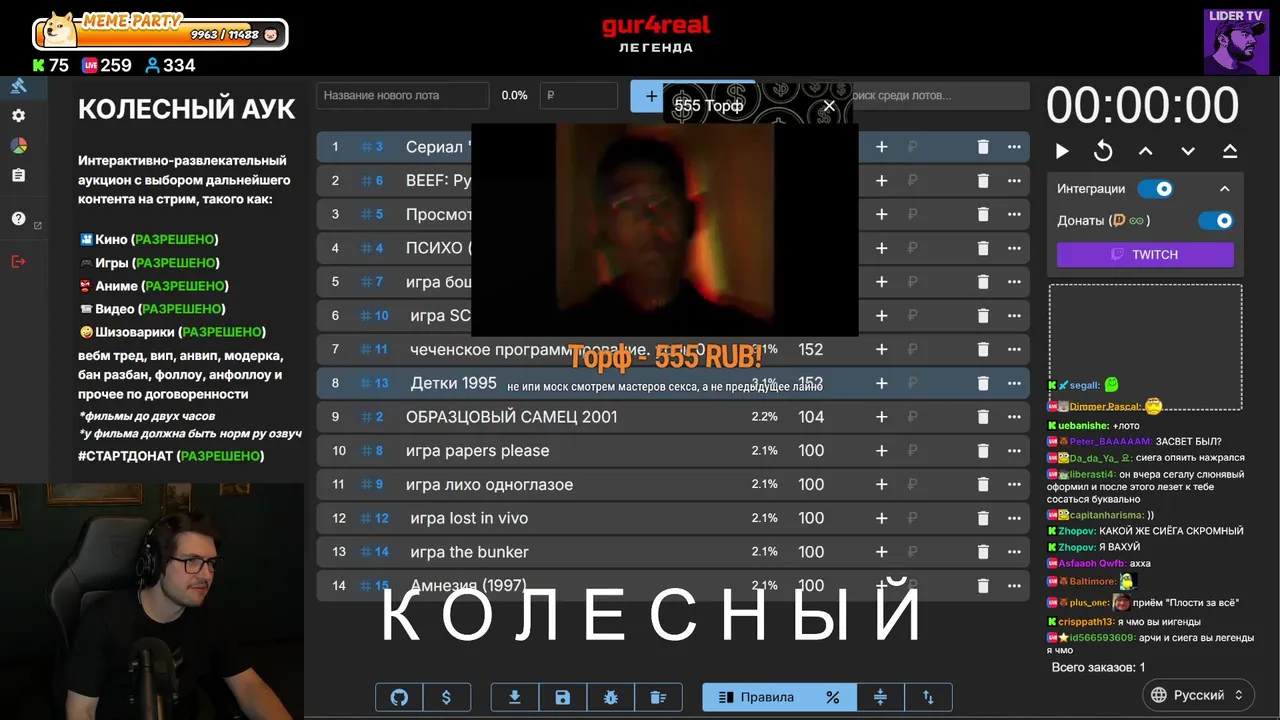Select the 'игра lost in vivo' lot name
The image size is (1280, 720).
pos(469,518)
